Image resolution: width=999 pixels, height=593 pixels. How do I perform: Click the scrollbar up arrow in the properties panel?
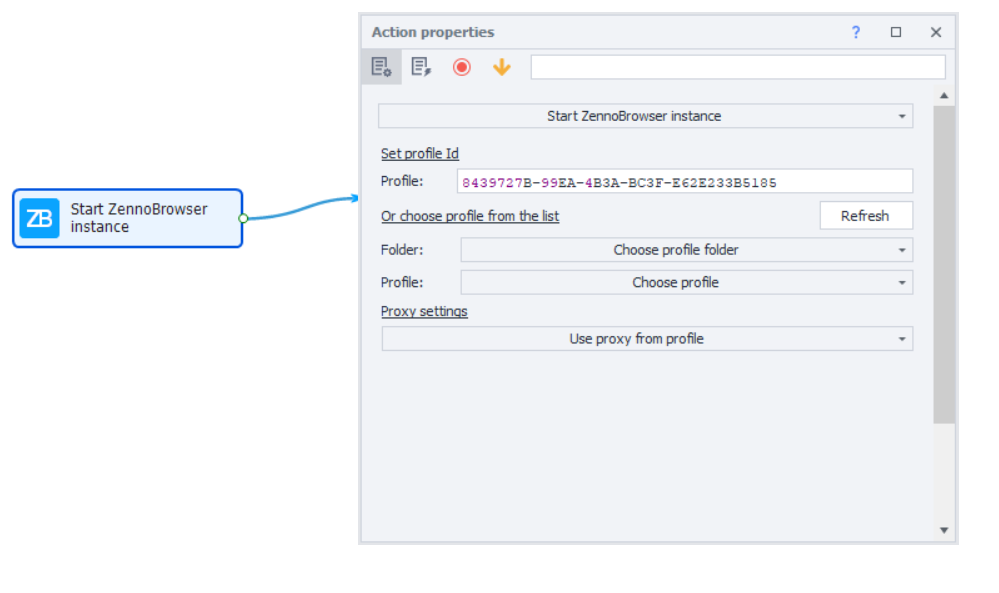pyautogui.click(x=944, y=96)
